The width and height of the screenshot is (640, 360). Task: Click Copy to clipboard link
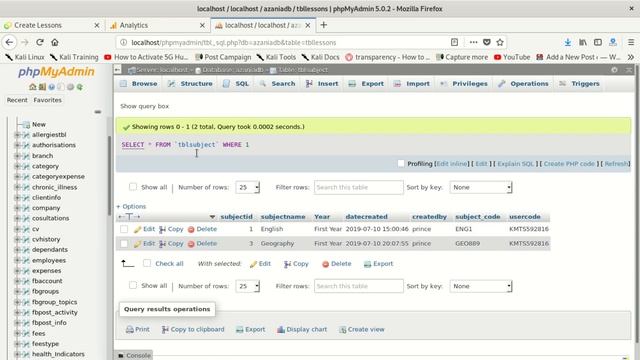pos(193,329)
